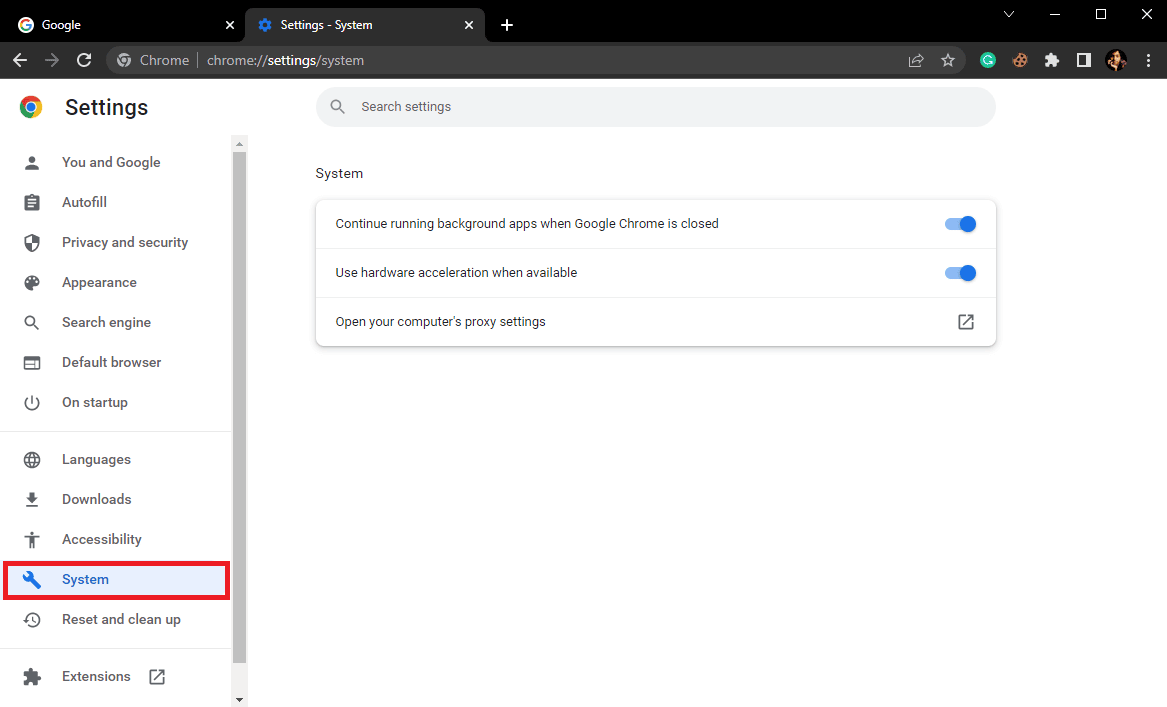Toggle the browser side panel icon
The height and width of the screenshot is (707, 1167).
click(1084, 60)
